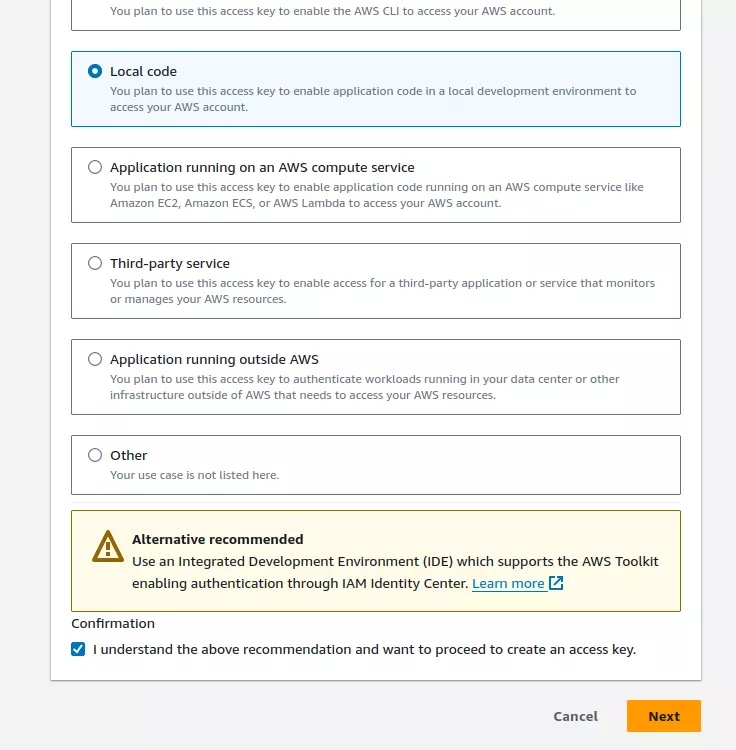Click 'Your use case is not listed here' text
Screen dimensions: 736x750
pyautogui.click(x=194, y=475)
